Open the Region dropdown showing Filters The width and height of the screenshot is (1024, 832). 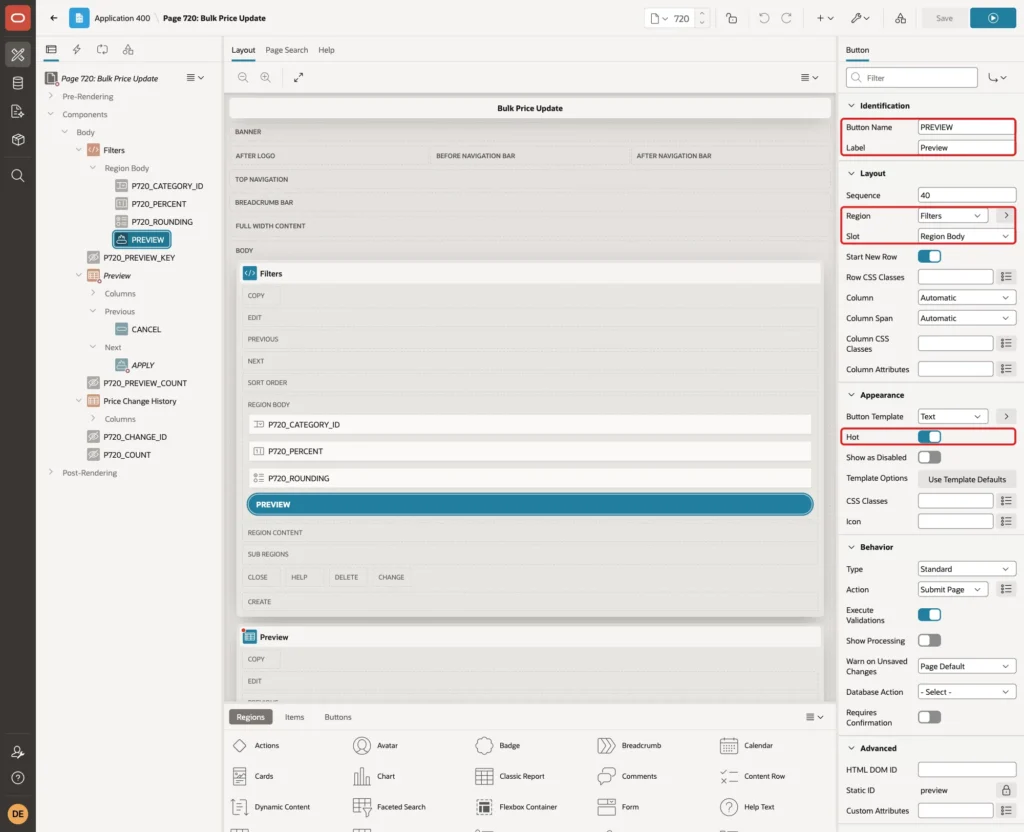[x=953, y=216]
